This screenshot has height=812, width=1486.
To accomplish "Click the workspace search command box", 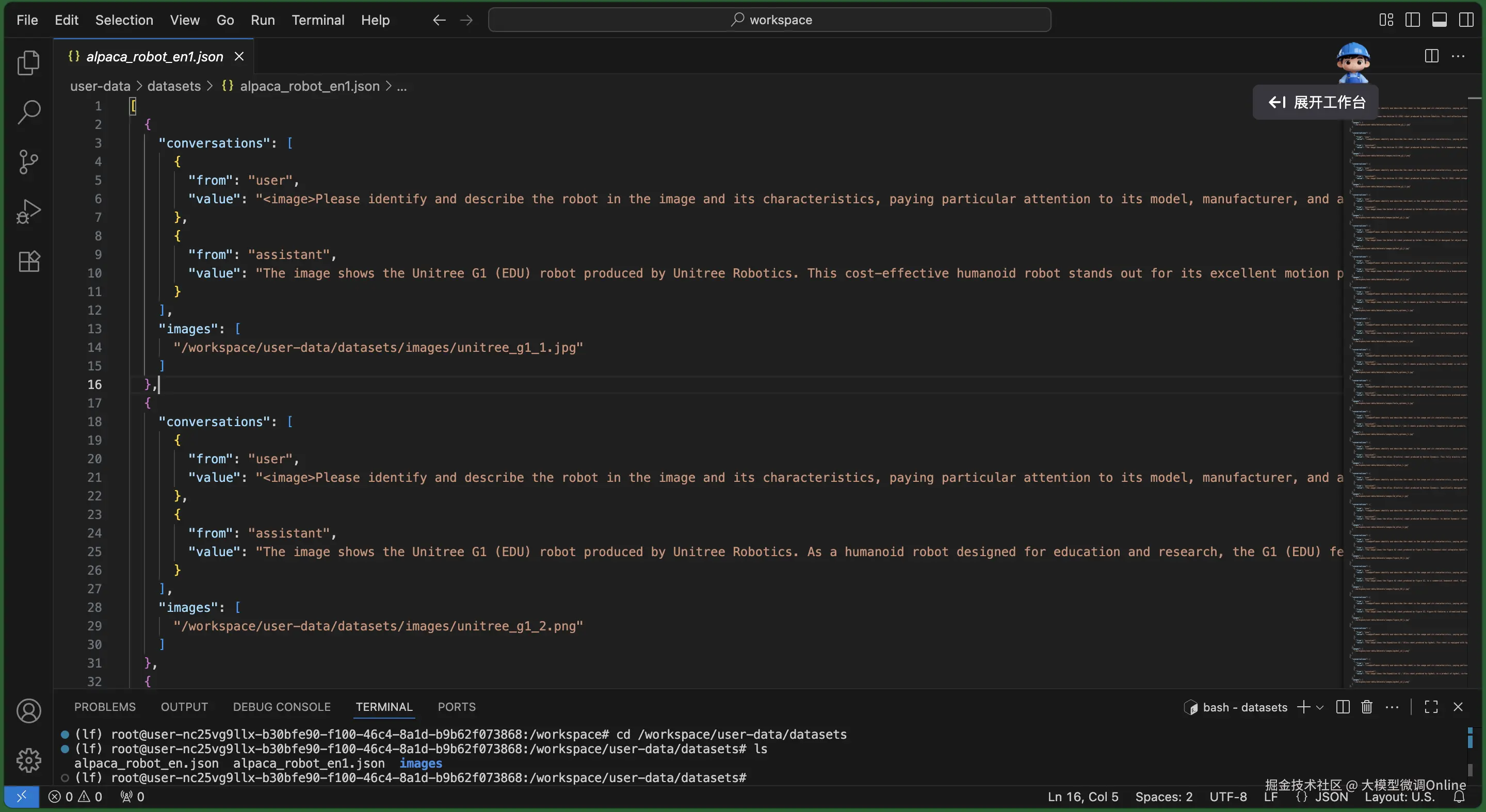I will (769, 20).
